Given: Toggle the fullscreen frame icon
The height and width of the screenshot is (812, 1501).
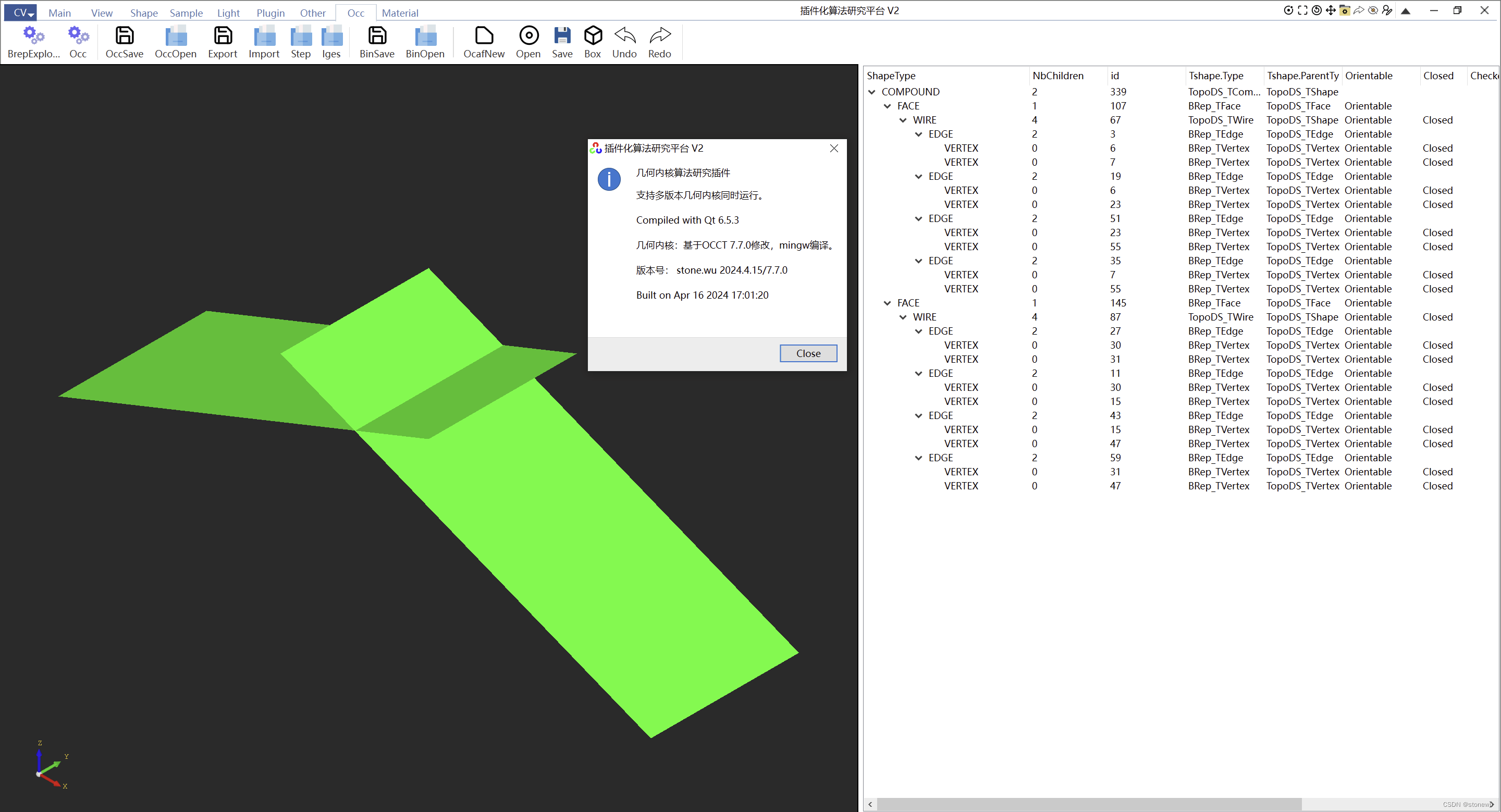Looking at the screenshot, I should click(1302, 10).
